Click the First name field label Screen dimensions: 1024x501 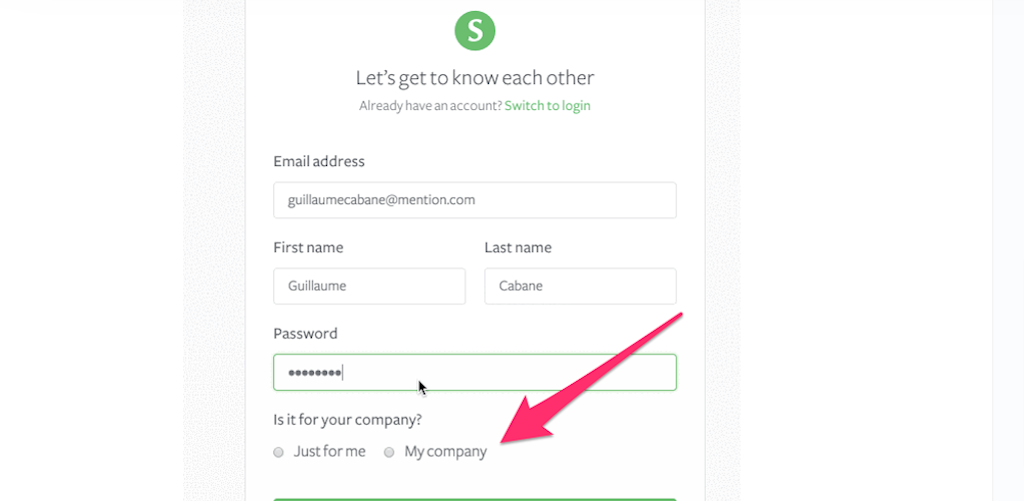(x=308, y=247)
